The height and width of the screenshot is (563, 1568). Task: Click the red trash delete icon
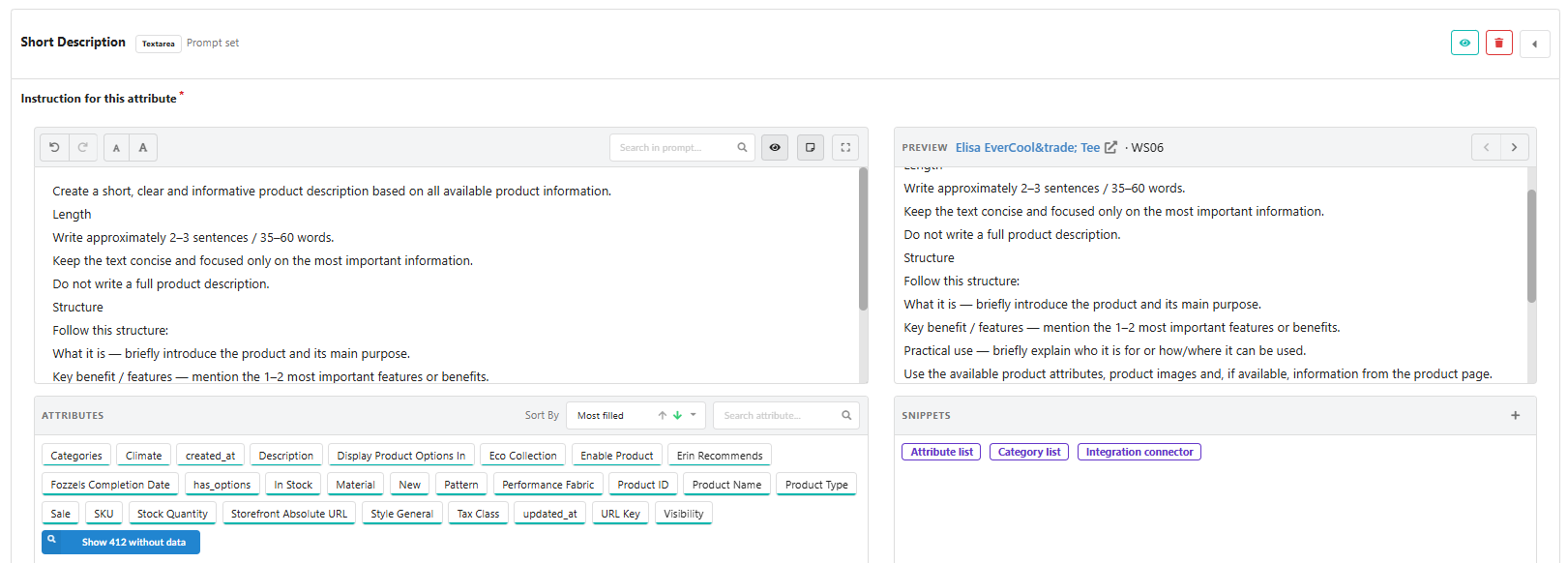click(1499, 43)
